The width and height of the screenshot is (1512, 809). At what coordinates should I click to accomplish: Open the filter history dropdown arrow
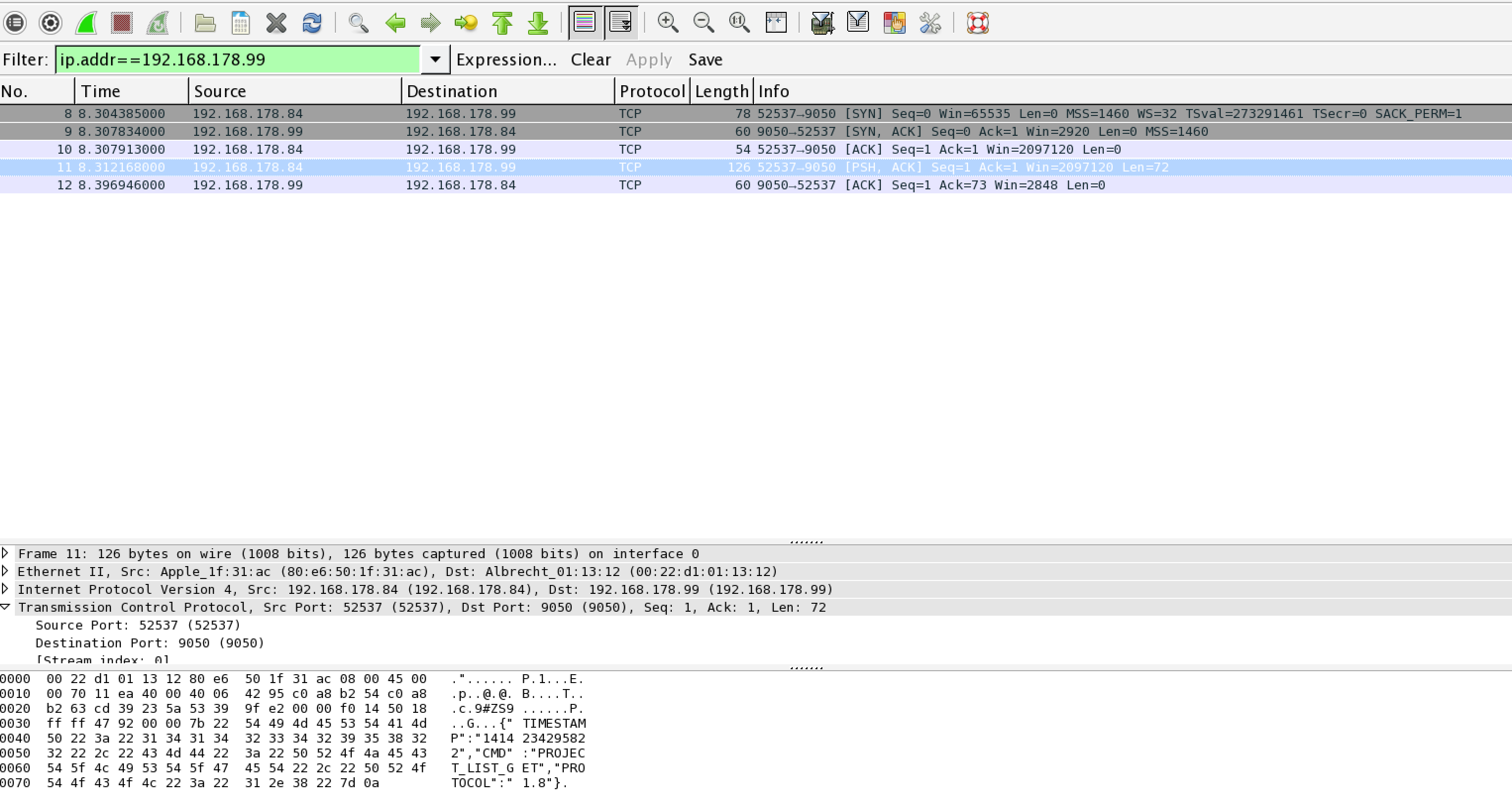(435, 59)
